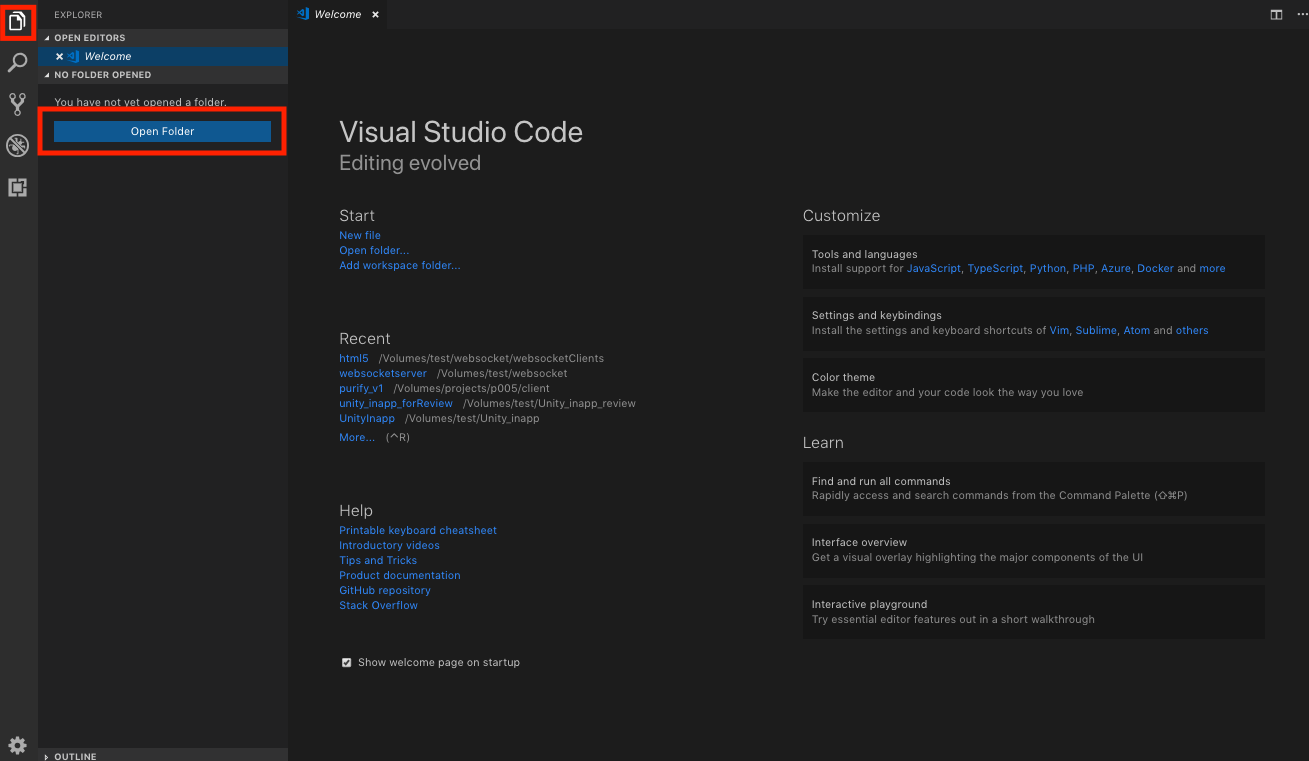This screenshot has width=1309, height=761.
Task: Open the recent websocketserver project
Action: (x=383, y=373)
